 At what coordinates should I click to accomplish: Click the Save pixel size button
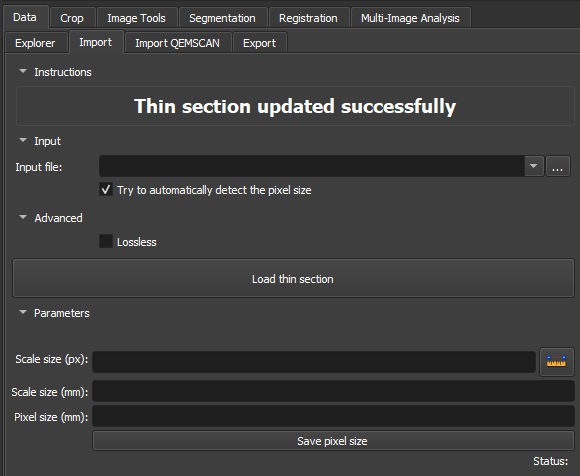(x=333, y=441)
